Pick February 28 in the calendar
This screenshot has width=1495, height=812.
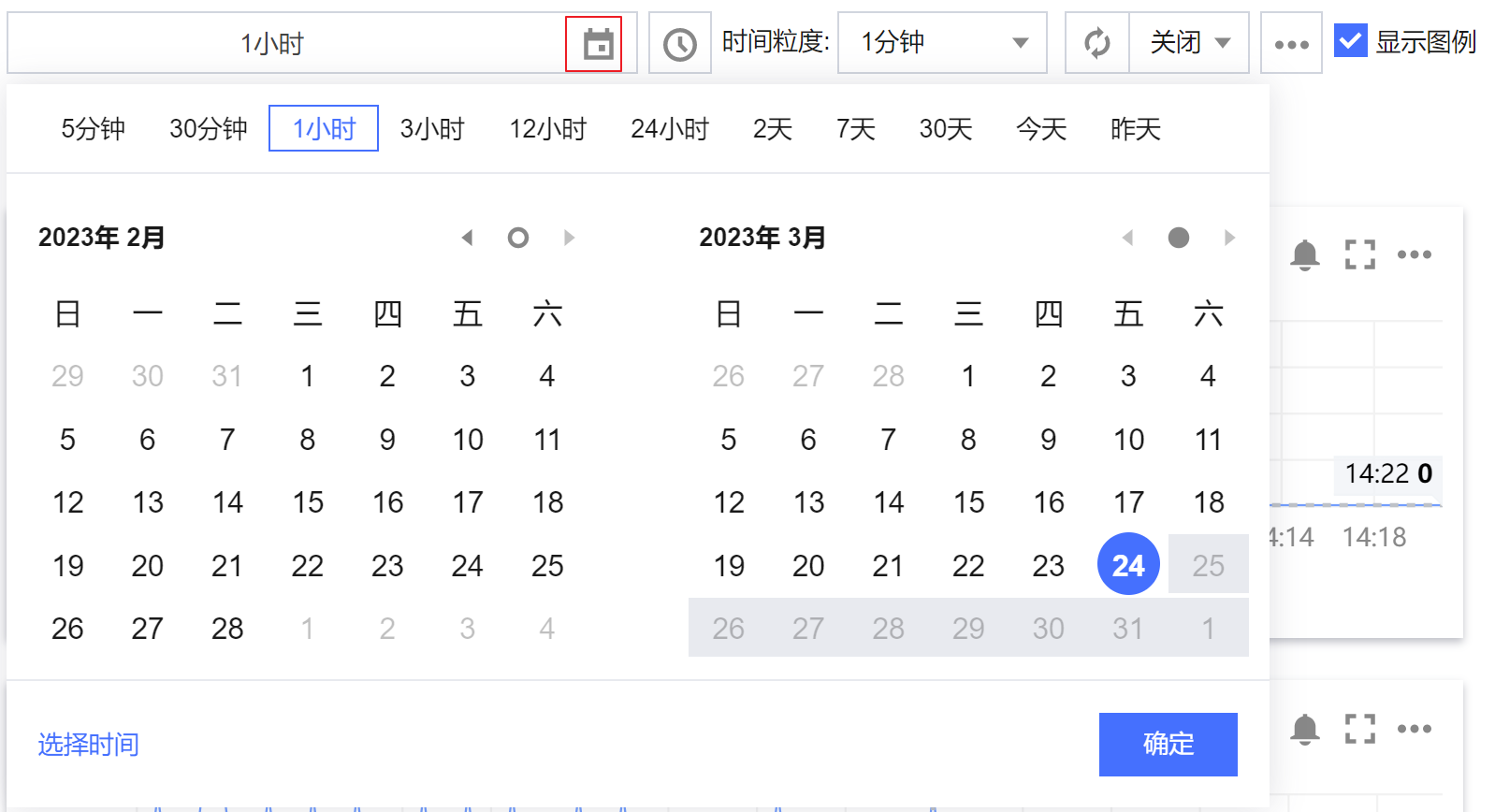[x=227, y=629]
